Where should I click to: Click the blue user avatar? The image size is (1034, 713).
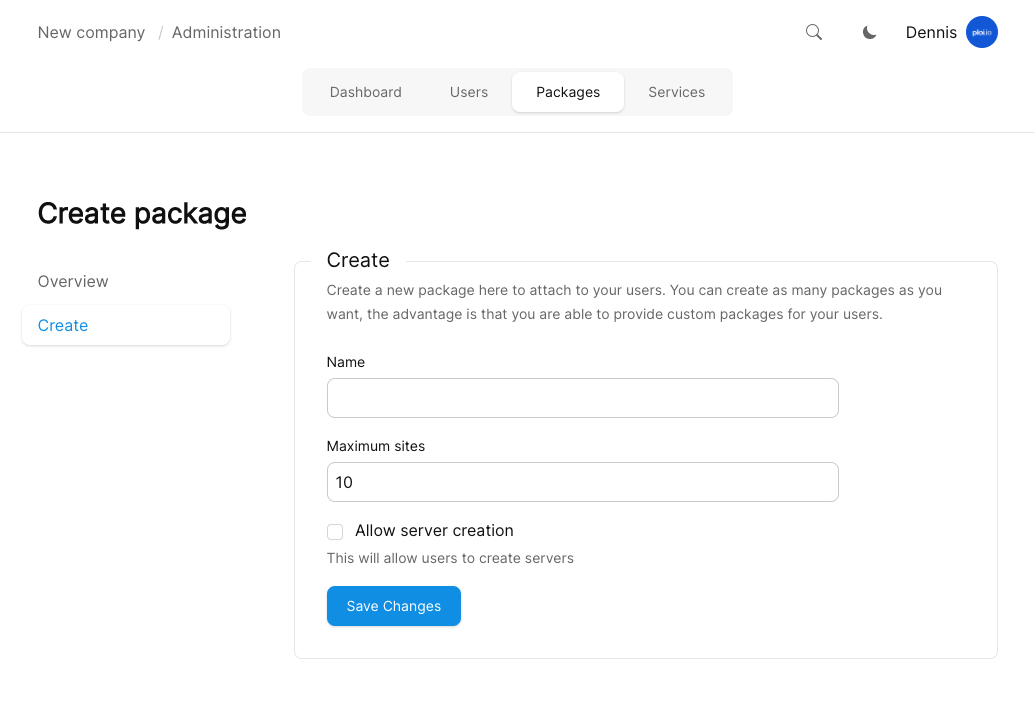coord(981,32)
